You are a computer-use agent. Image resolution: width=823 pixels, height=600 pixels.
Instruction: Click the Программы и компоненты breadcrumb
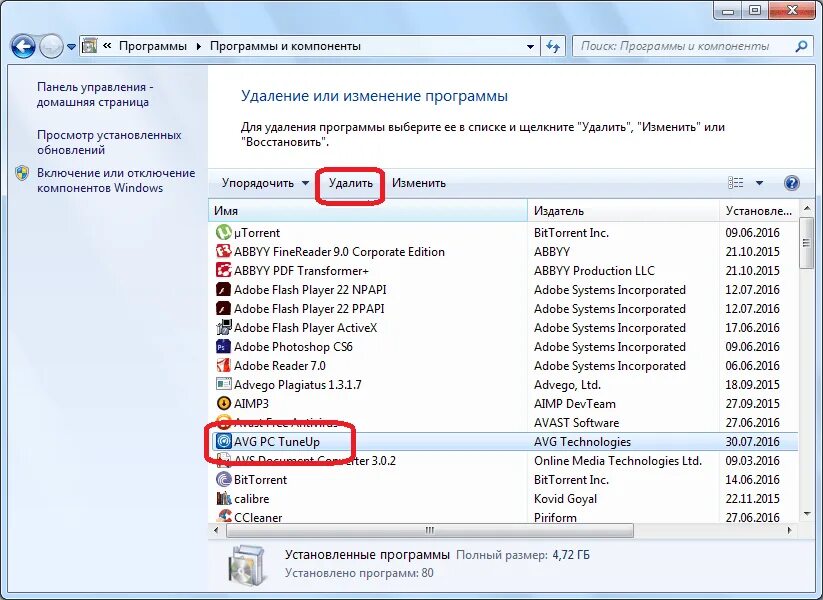point(286,46)
